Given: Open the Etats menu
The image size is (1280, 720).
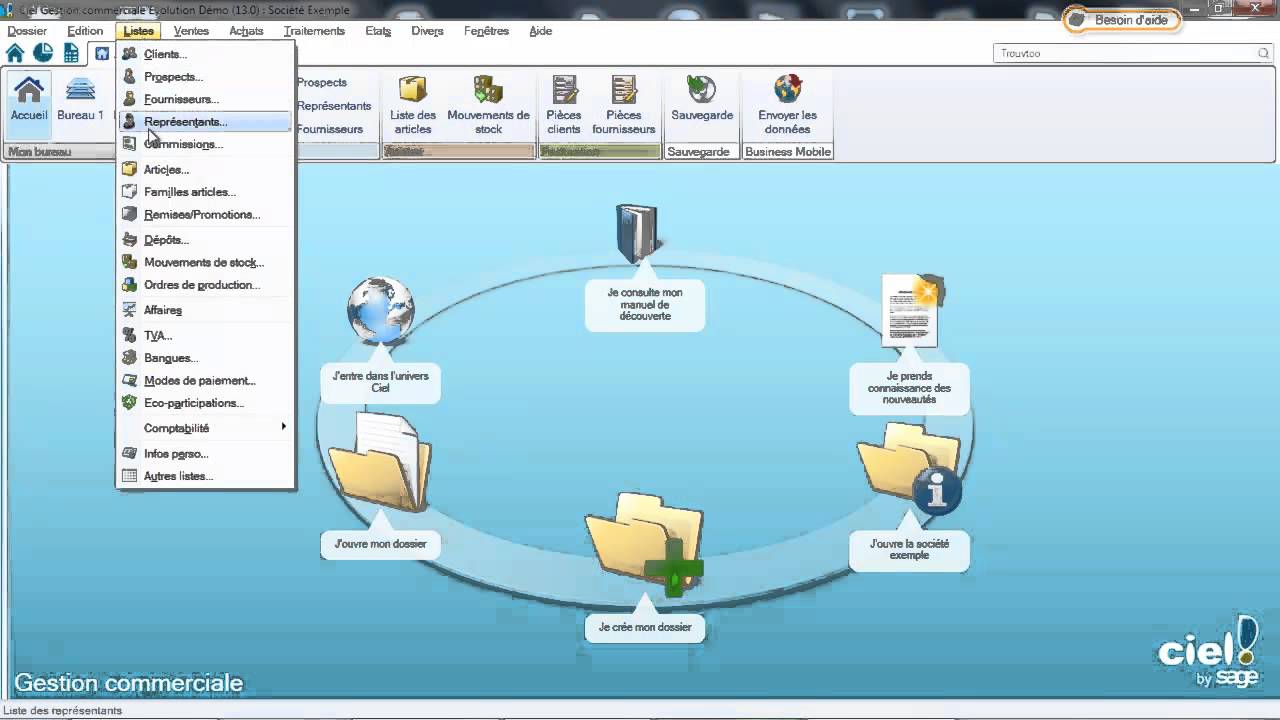Looking at the screenshot, I should [378, 31].
